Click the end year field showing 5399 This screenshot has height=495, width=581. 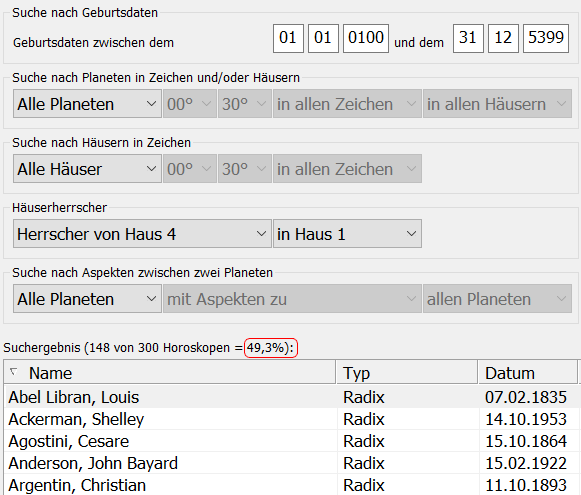546,39
